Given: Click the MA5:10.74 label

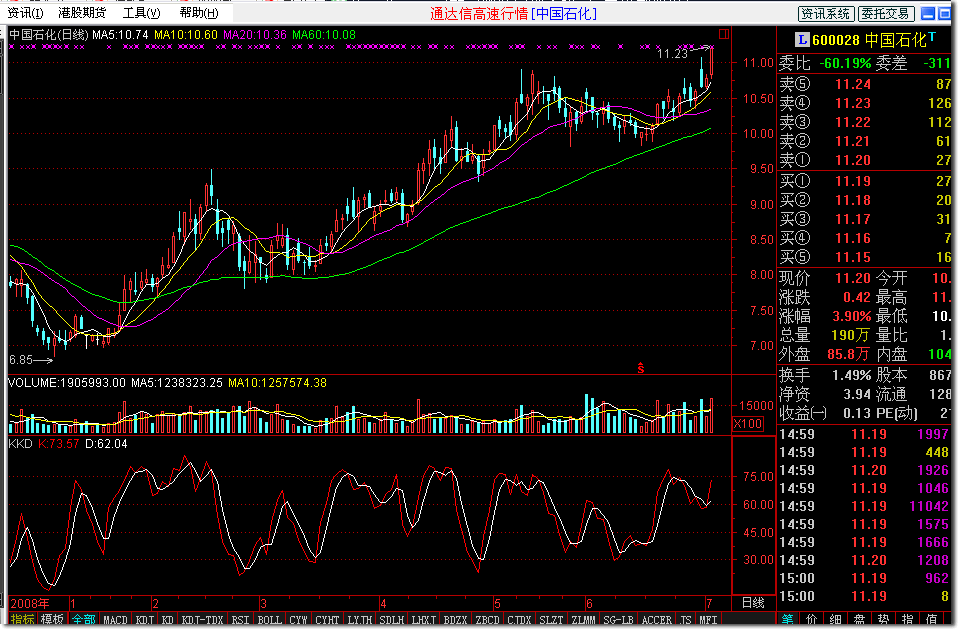Looking at the screenshot, I should tap(120, 35).
